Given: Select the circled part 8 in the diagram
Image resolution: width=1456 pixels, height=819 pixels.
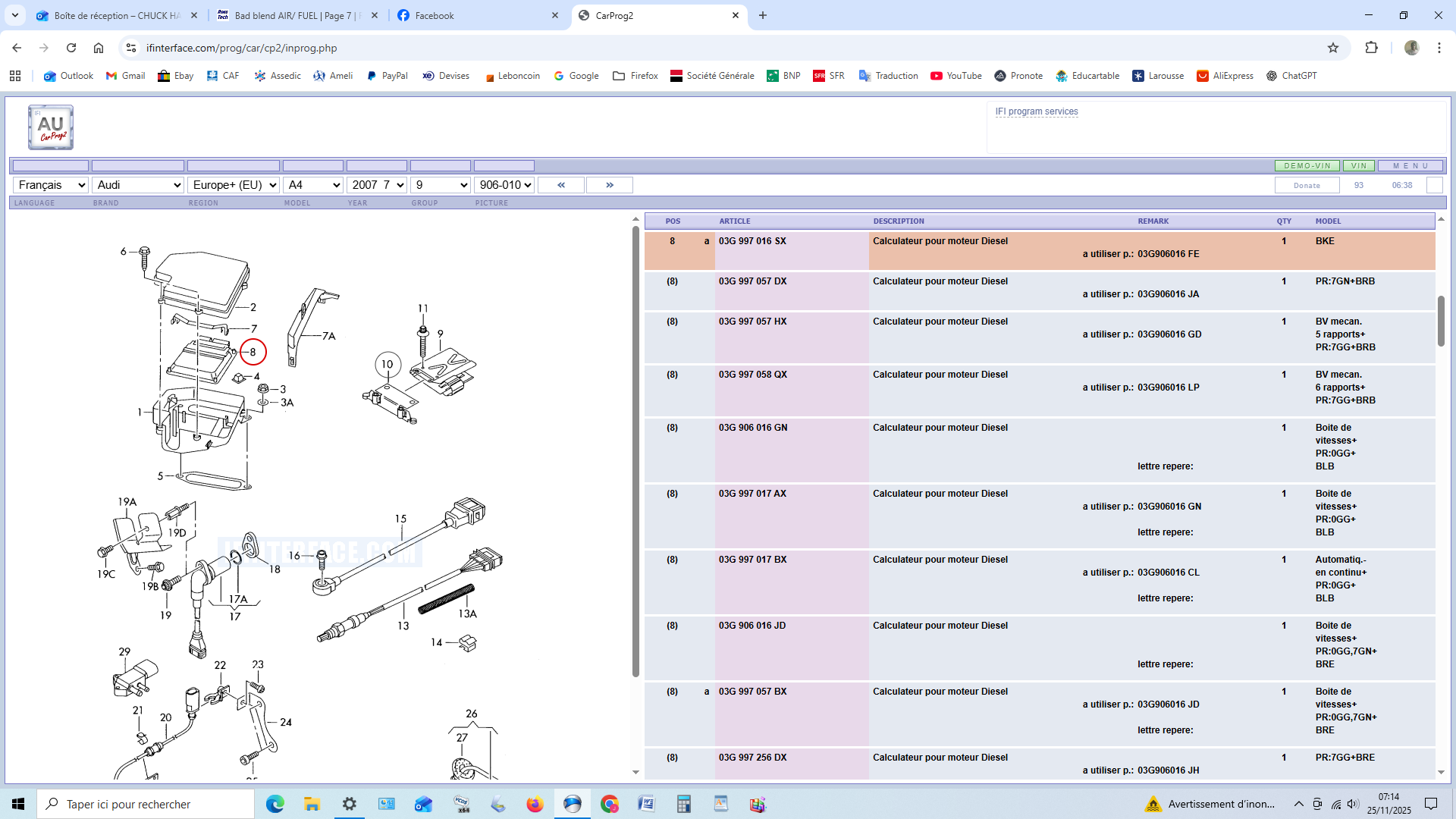Looking at the screenshot, I should [253, 352].
